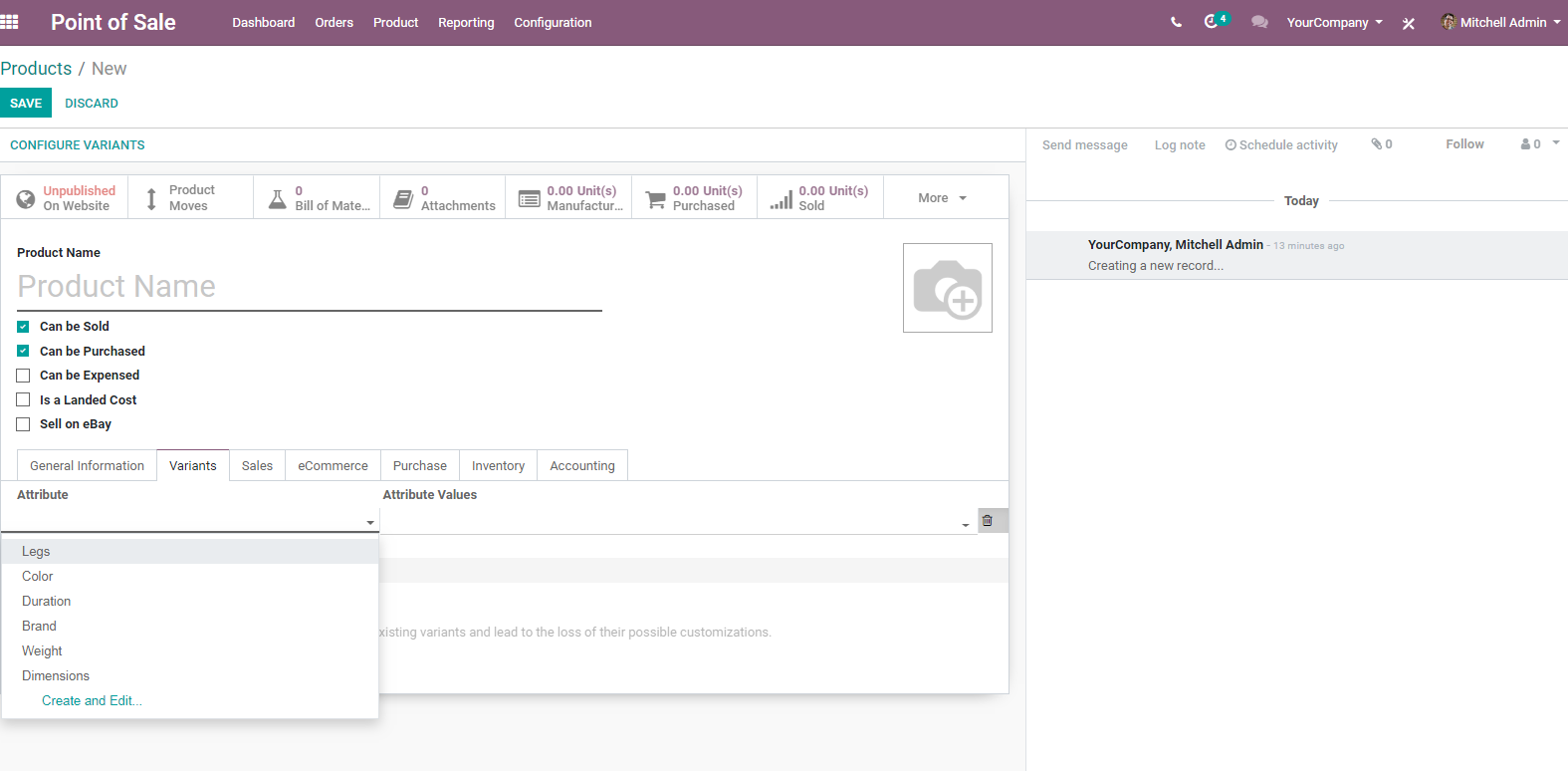Uncheck the Can be Sold checkbox
This screenshot has width=1568, height=771.
click(x=23, y=327)
